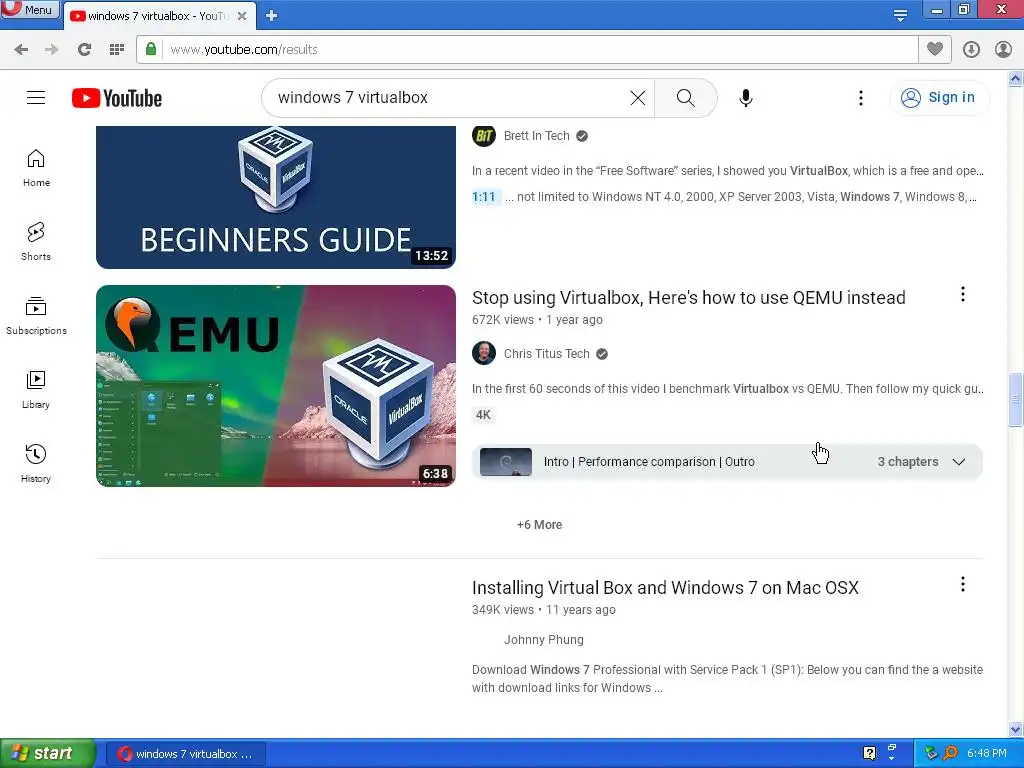Open the browser account profile icon
1024x768 pixels.
pos(1003,50)
